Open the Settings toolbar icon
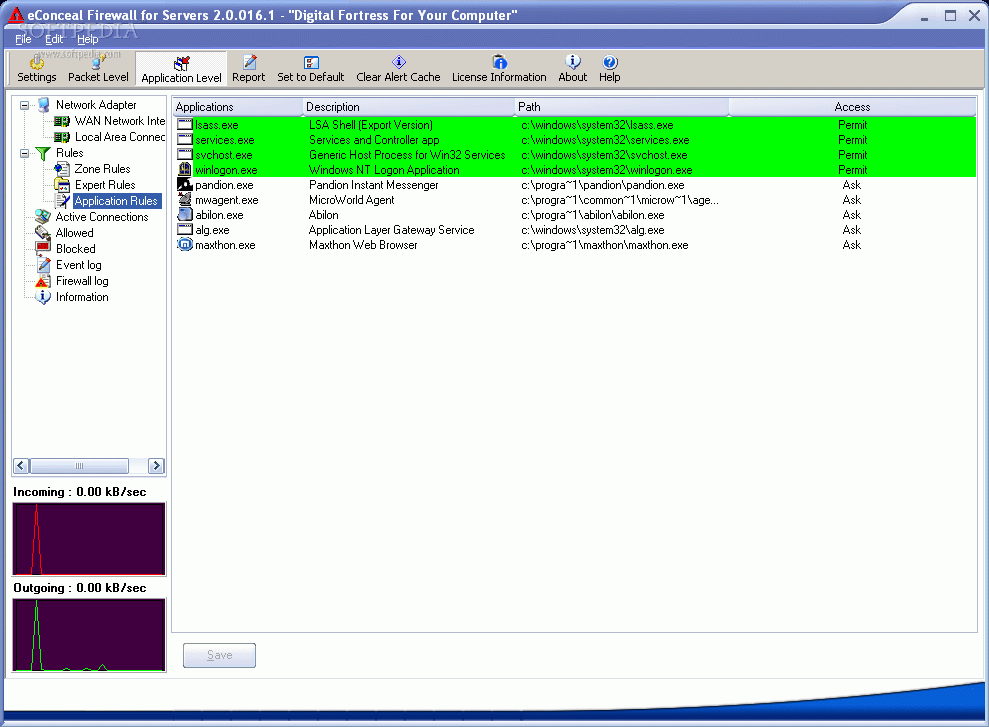The height and width of the screenshot is (727, 989). 37,62
